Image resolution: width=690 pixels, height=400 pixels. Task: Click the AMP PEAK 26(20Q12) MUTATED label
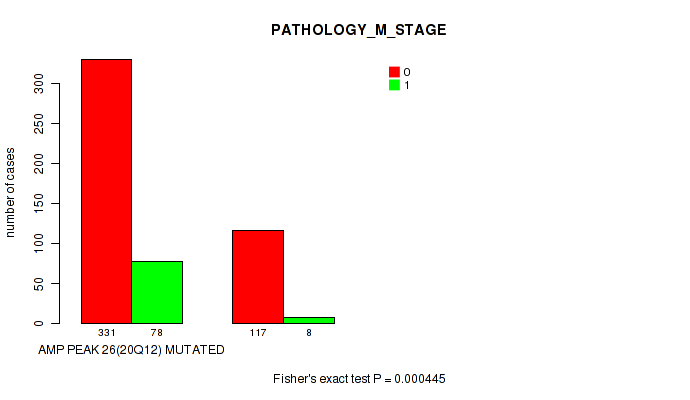(x=131, y=350)
